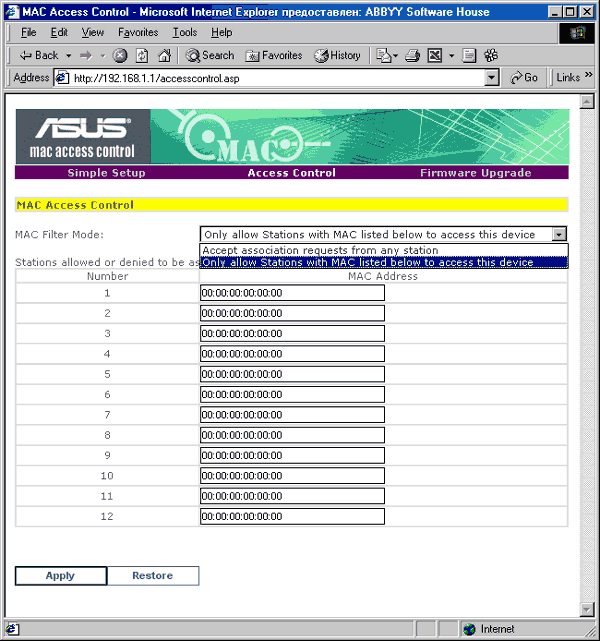The image size is (600, 641).
Task: Open the Tools menu
Action: coord(184,32)
